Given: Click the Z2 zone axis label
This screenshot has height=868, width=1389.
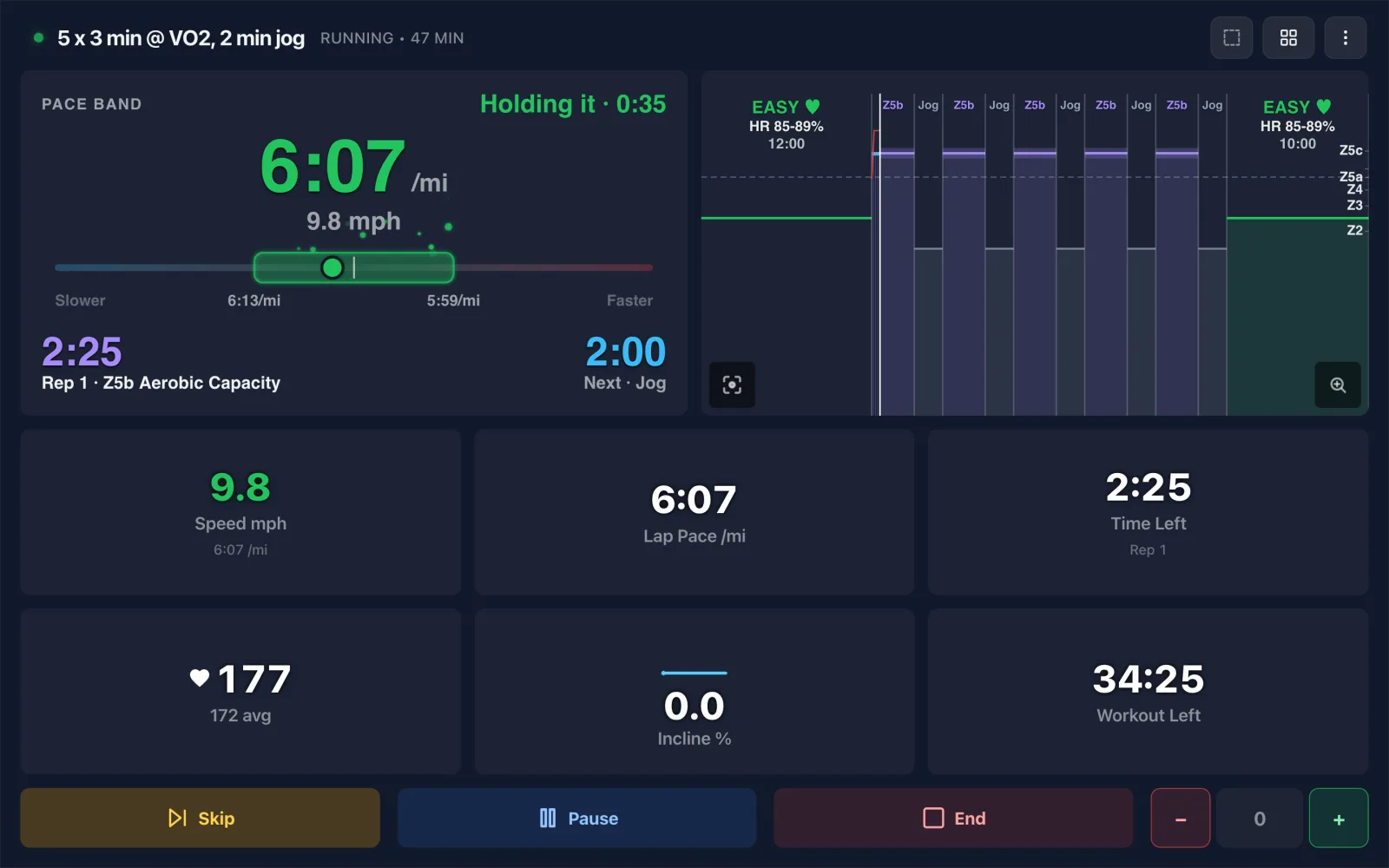Looking at the screenshot, I should click(x=1354, y=230).
